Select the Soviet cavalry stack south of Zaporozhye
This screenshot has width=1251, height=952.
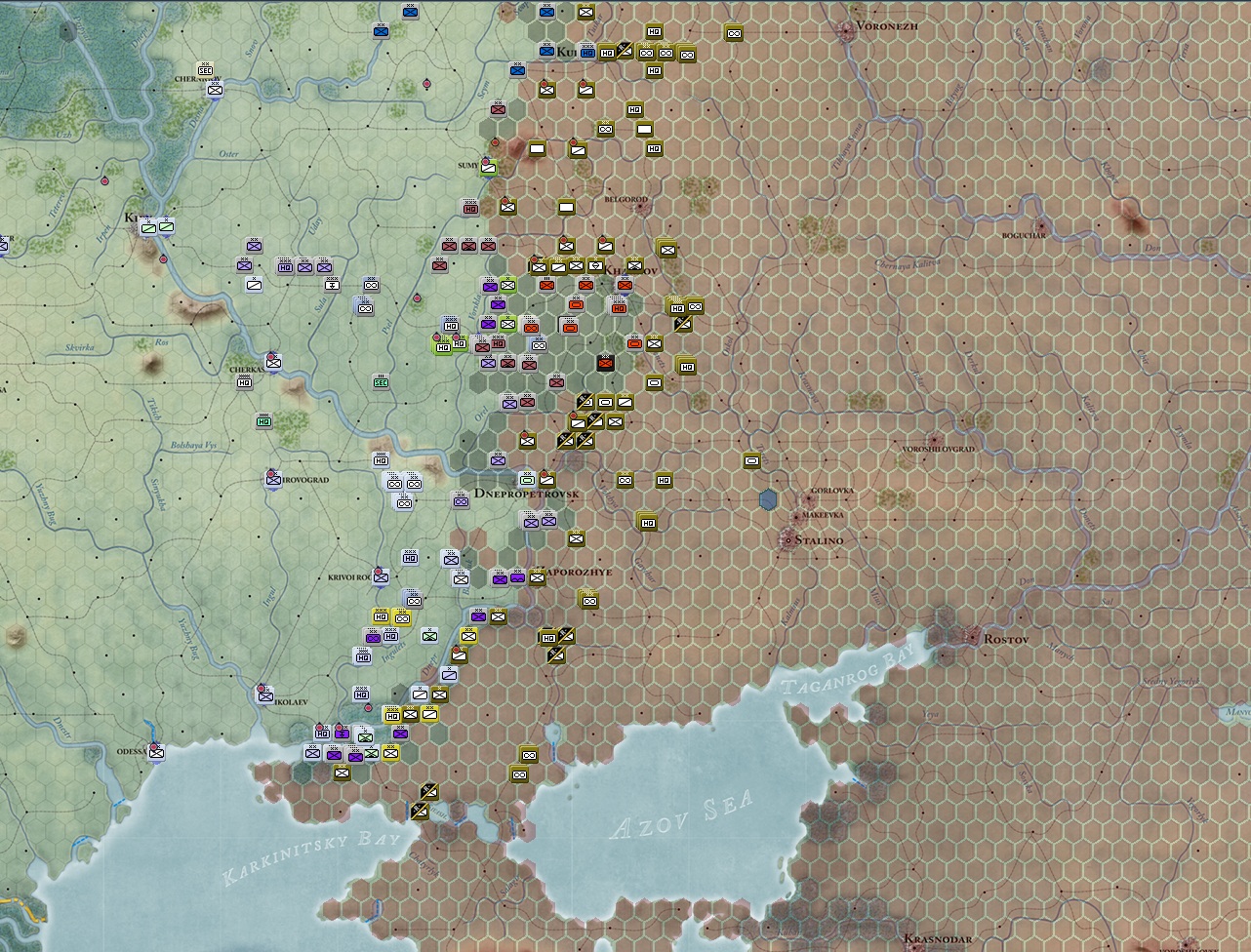pyautogui.click(x=588, y=601)
